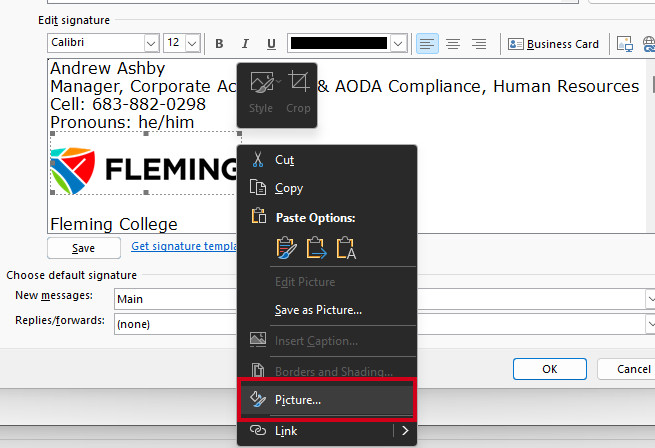
Task: Open the Replies/forwards signature dropdown
Action: 650,324
